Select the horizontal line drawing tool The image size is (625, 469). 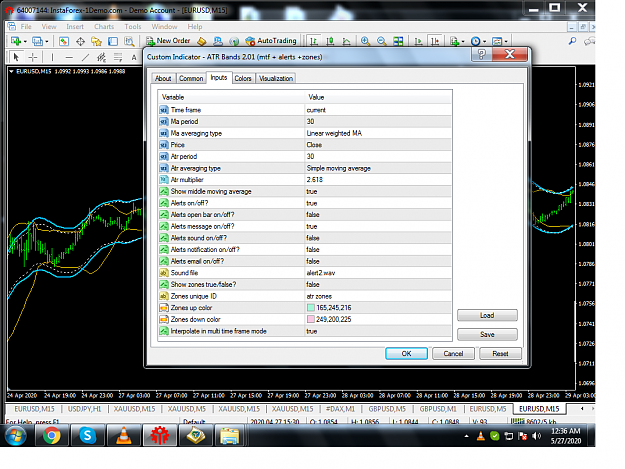click(x=69, y=57)
